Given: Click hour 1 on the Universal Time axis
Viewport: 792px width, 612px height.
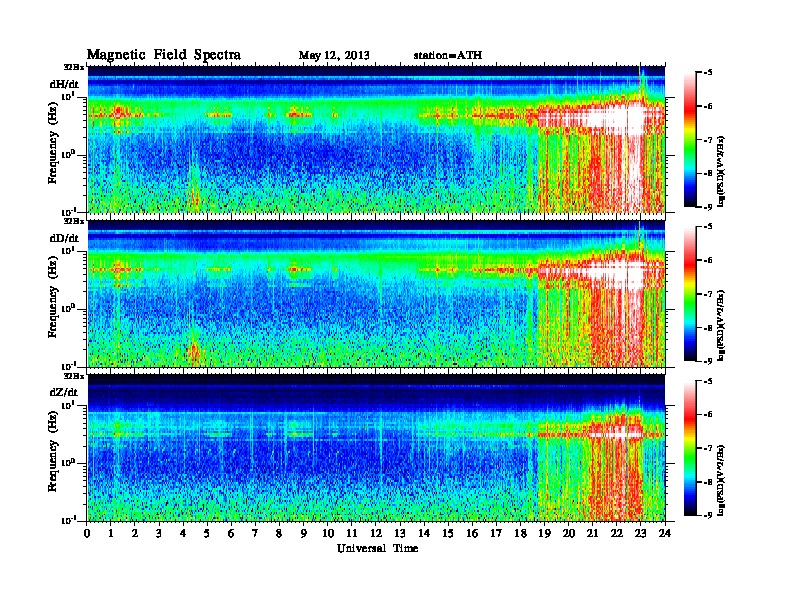Looking at the screenshot, I should pyautogui.click(x=111, y=533).
